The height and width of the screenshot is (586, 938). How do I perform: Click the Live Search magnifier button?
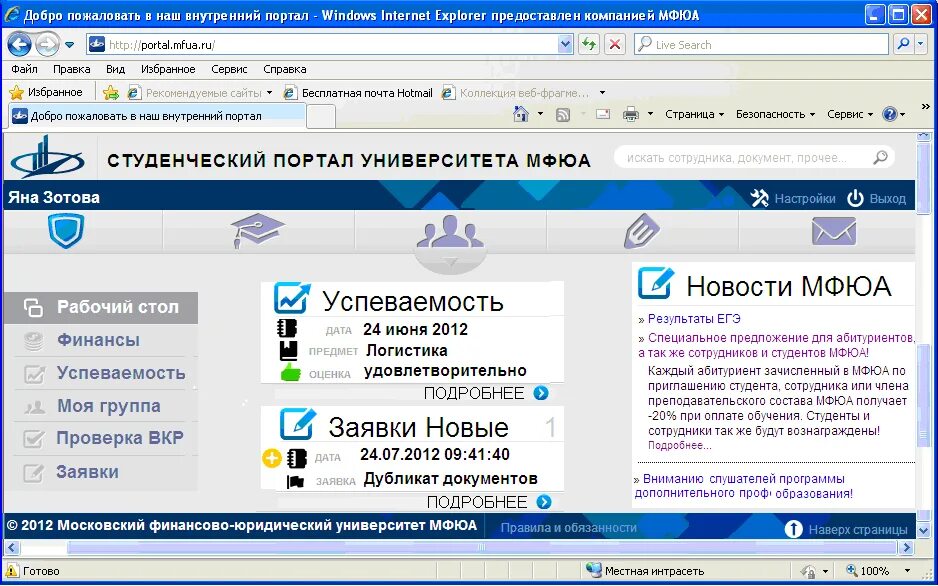(903, 44)
